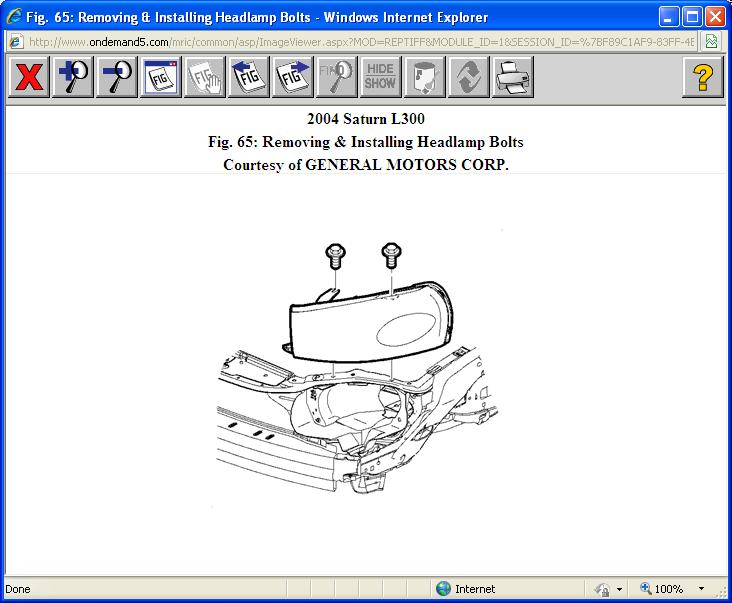Open help with the yellow question mark
Screen dimensions: 732x603
coord(703,77)
